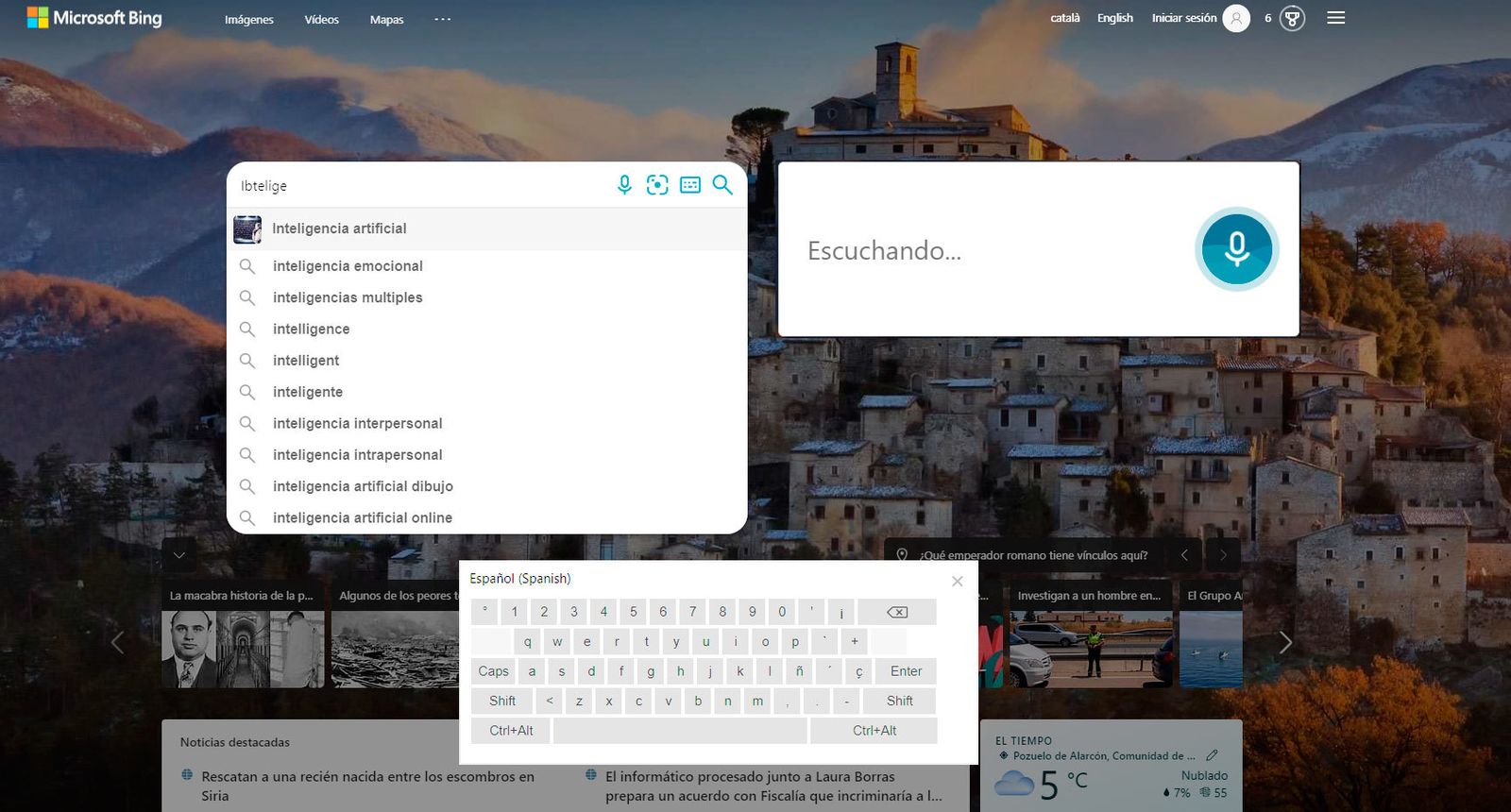Click Enter key on virtual keyboard

[906, 671]
